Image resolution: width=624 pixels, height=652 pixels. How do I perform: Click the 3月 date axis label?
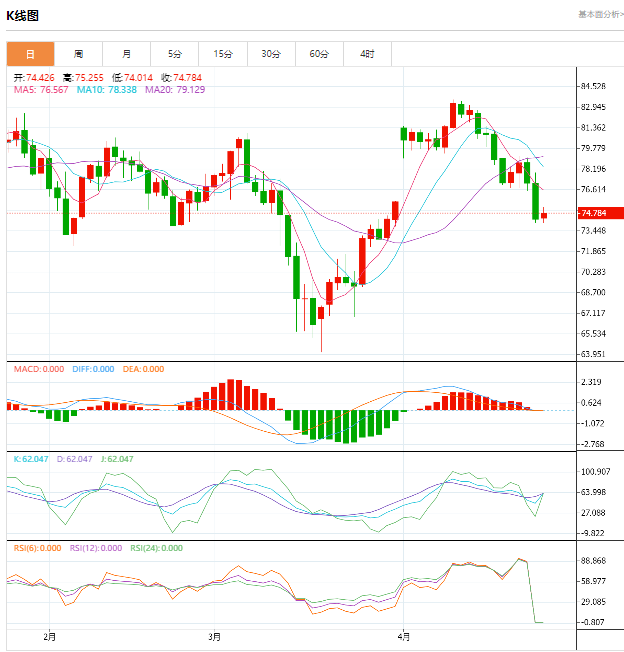[x=215, y=637]
